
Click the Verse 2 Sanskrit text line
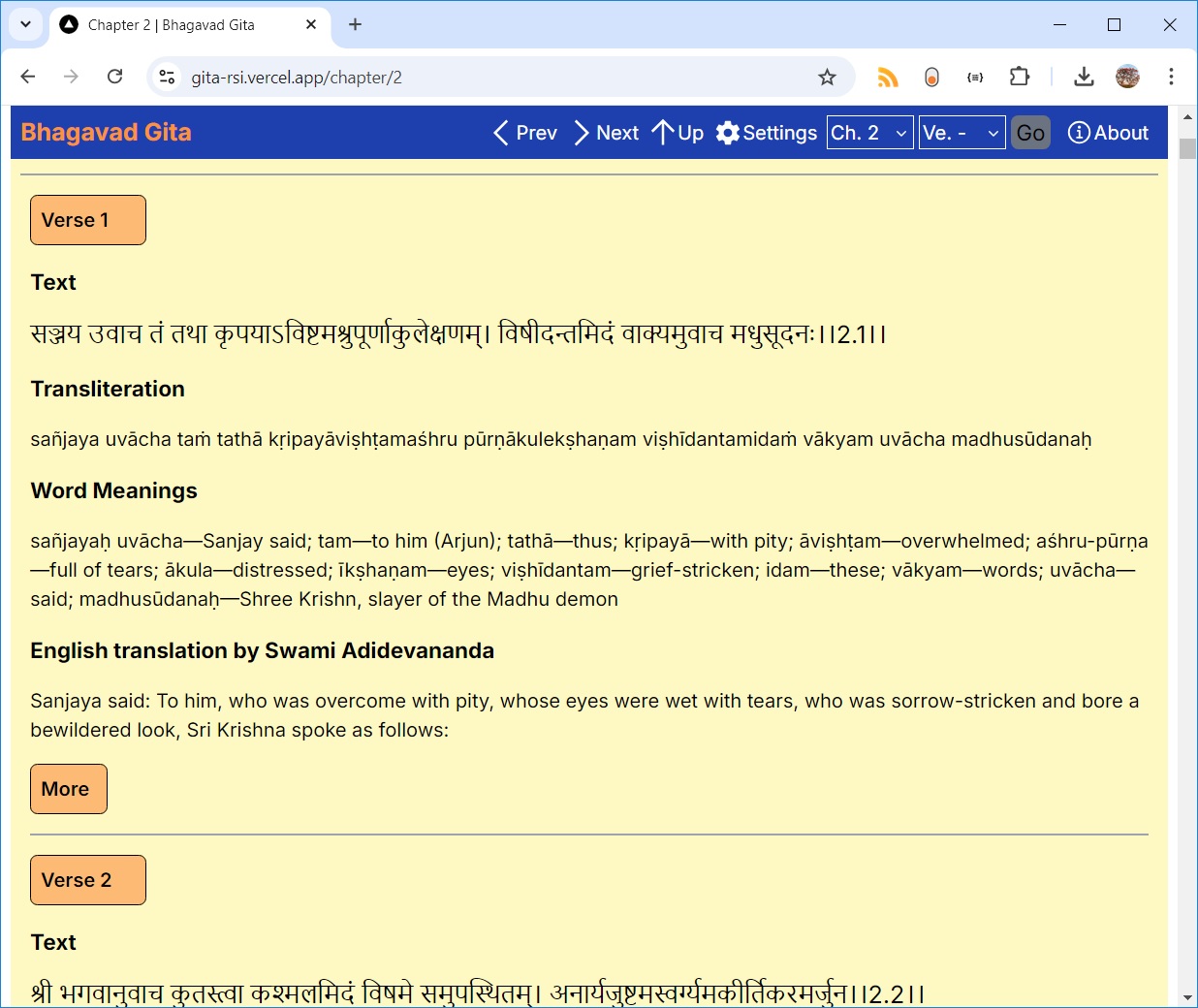click(x=478, y=993)
